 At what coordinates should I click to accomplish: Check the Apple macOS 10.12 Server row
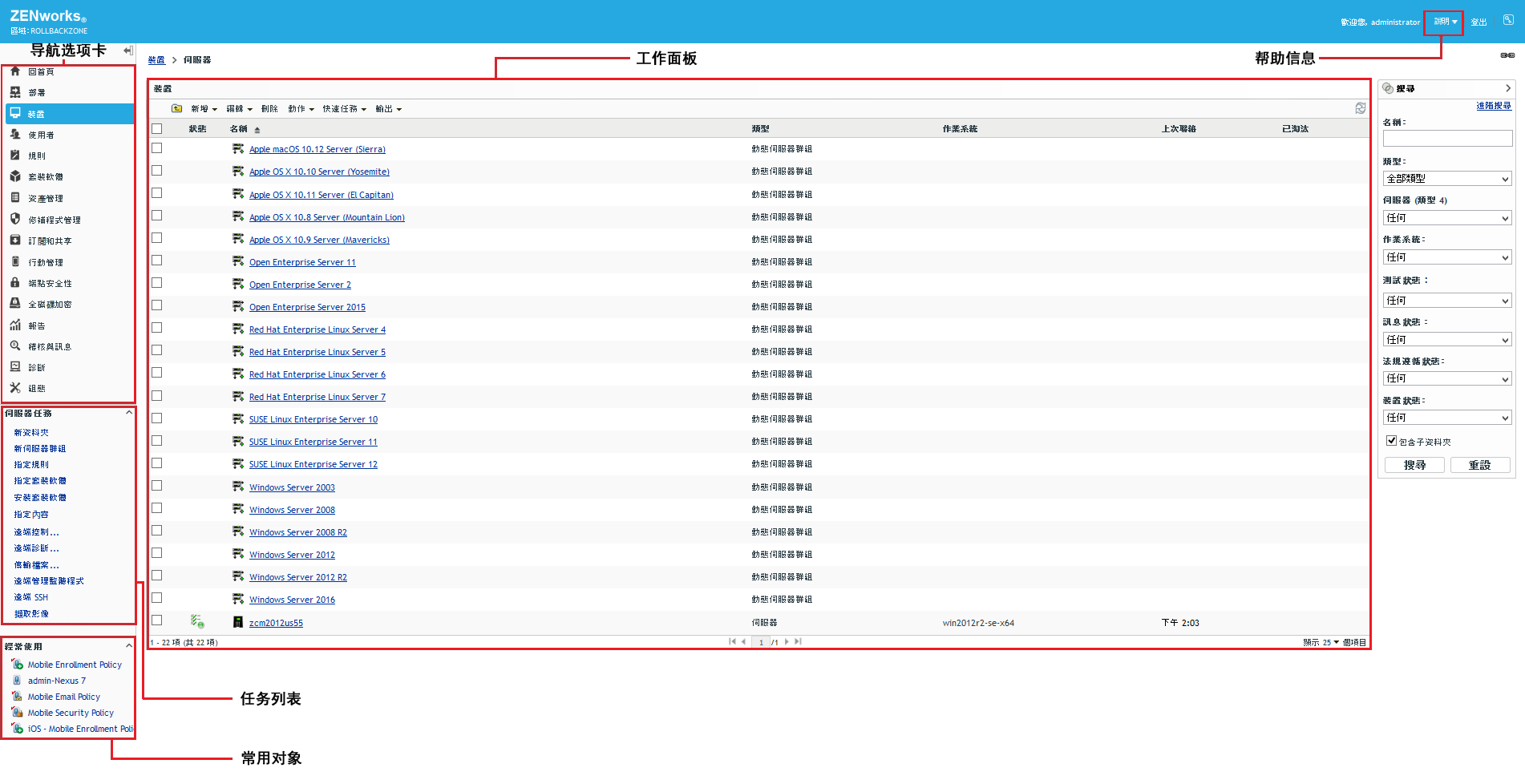(157, 148)
